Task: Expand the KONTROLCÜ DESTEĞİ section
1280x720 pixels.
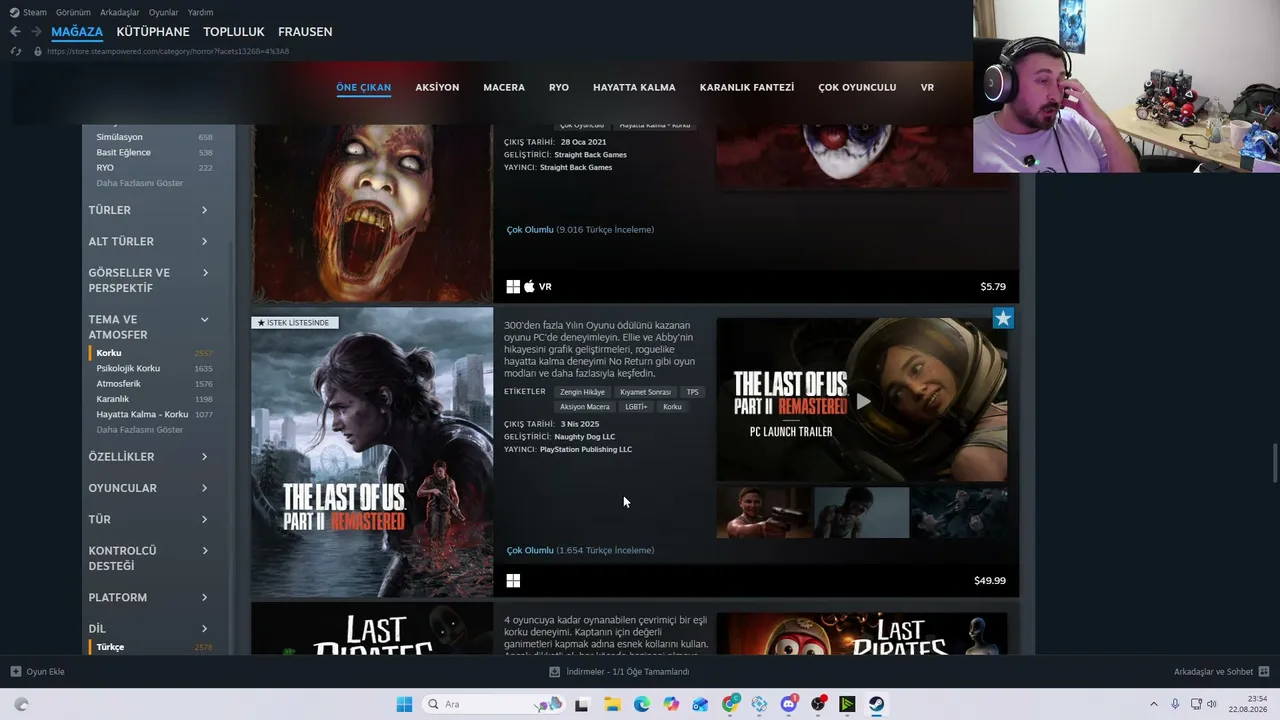Action: tap(149, 558)
